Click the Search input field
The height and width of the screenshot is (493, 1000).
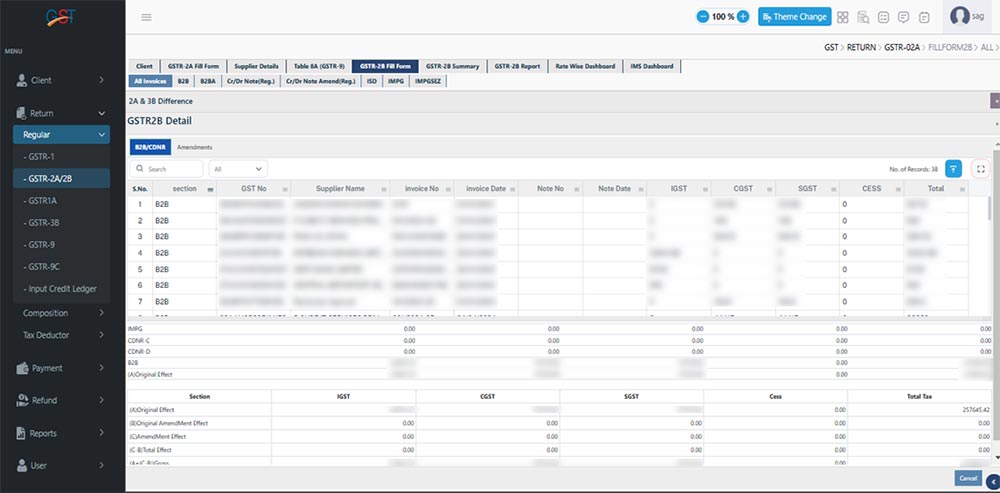(172, 170)
